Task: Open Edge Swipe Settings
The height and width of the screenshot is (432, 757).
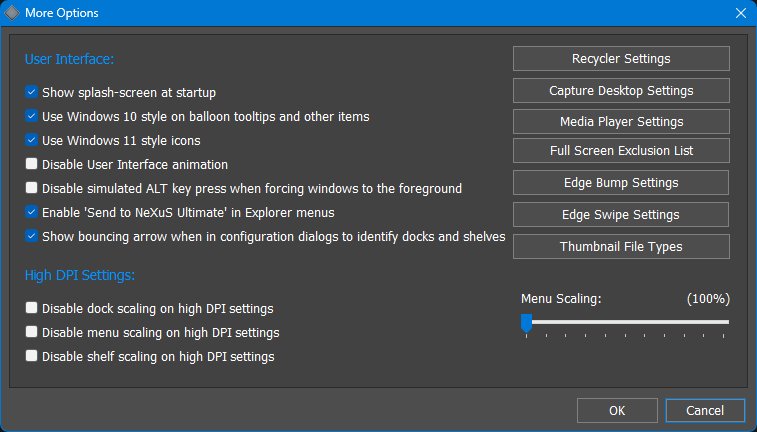Action: coord(621,214)
